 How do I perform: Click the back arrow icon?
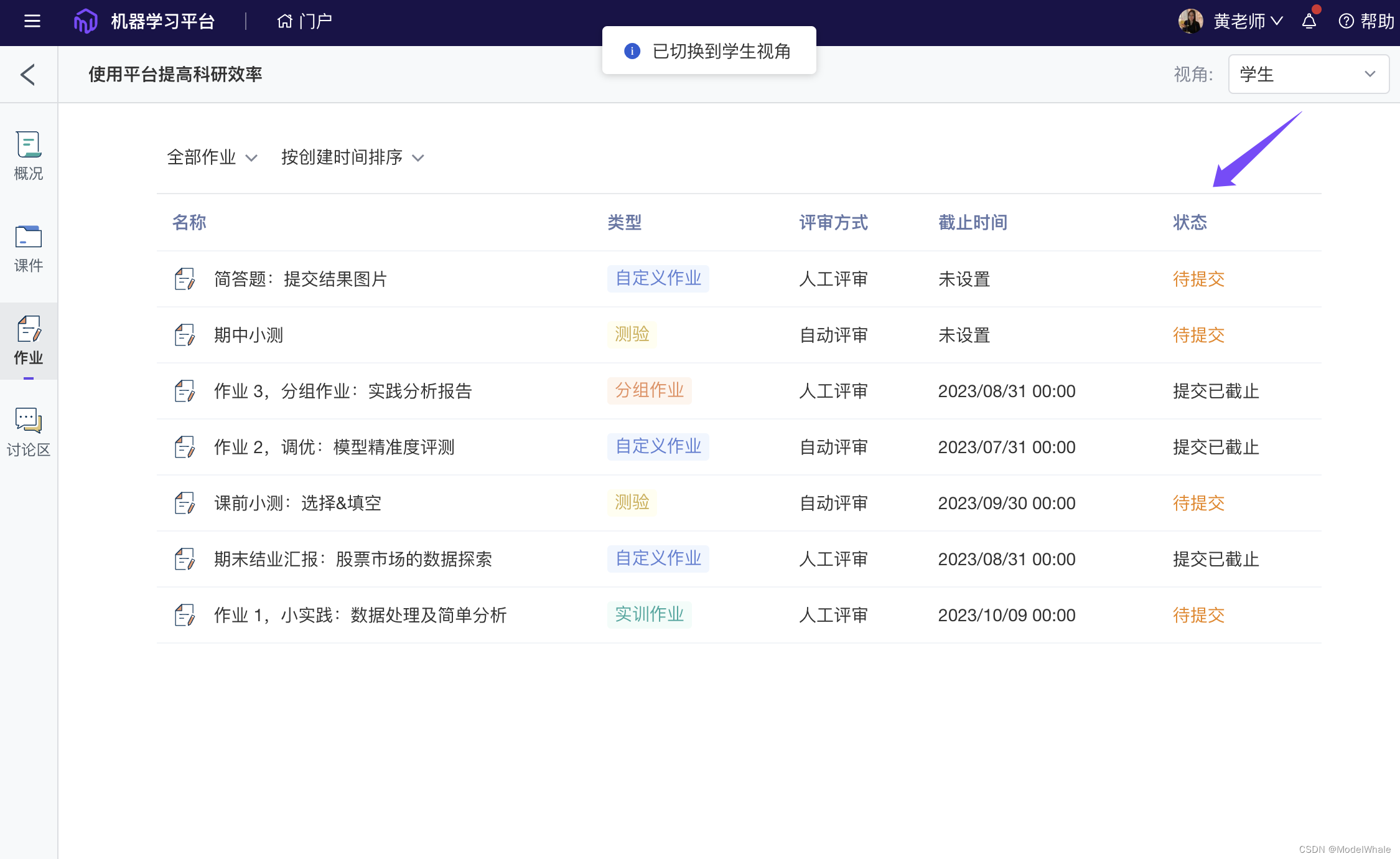(x=28, y=75)
